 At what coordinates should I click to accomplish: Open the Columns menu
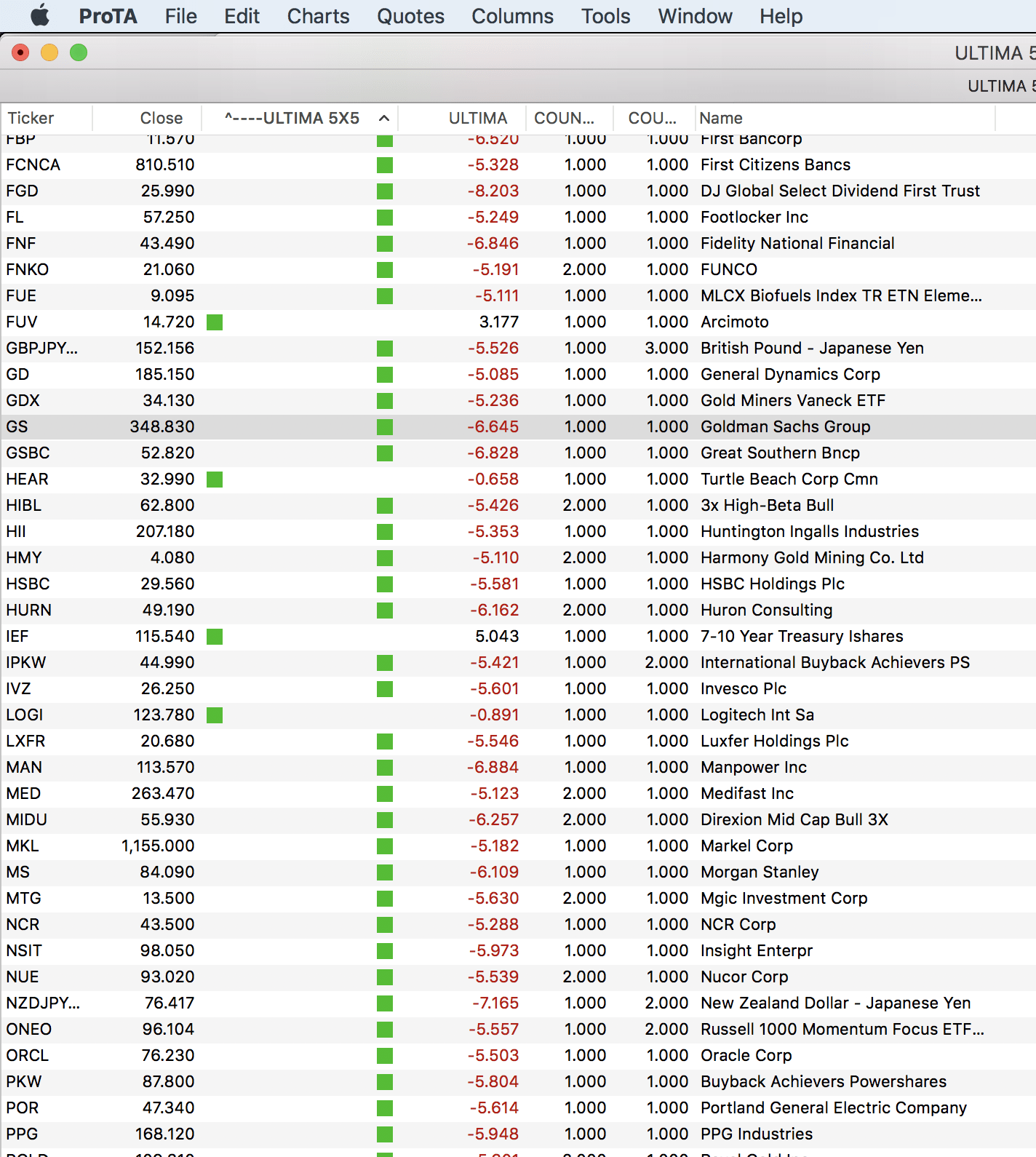(512, 16)
